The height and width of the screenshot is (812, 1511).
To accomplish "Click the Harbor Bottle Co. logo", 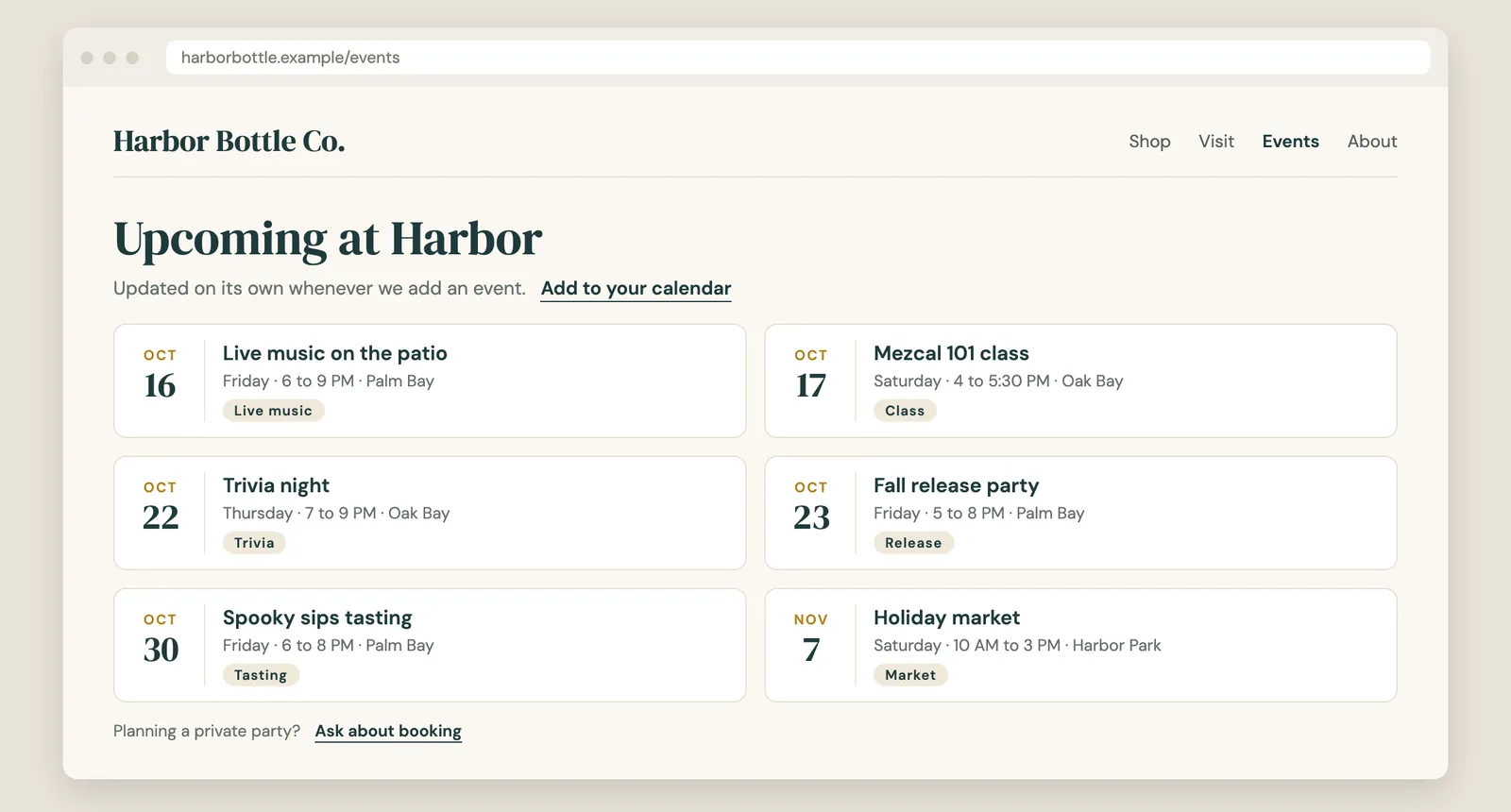I will tap(229, 142).
